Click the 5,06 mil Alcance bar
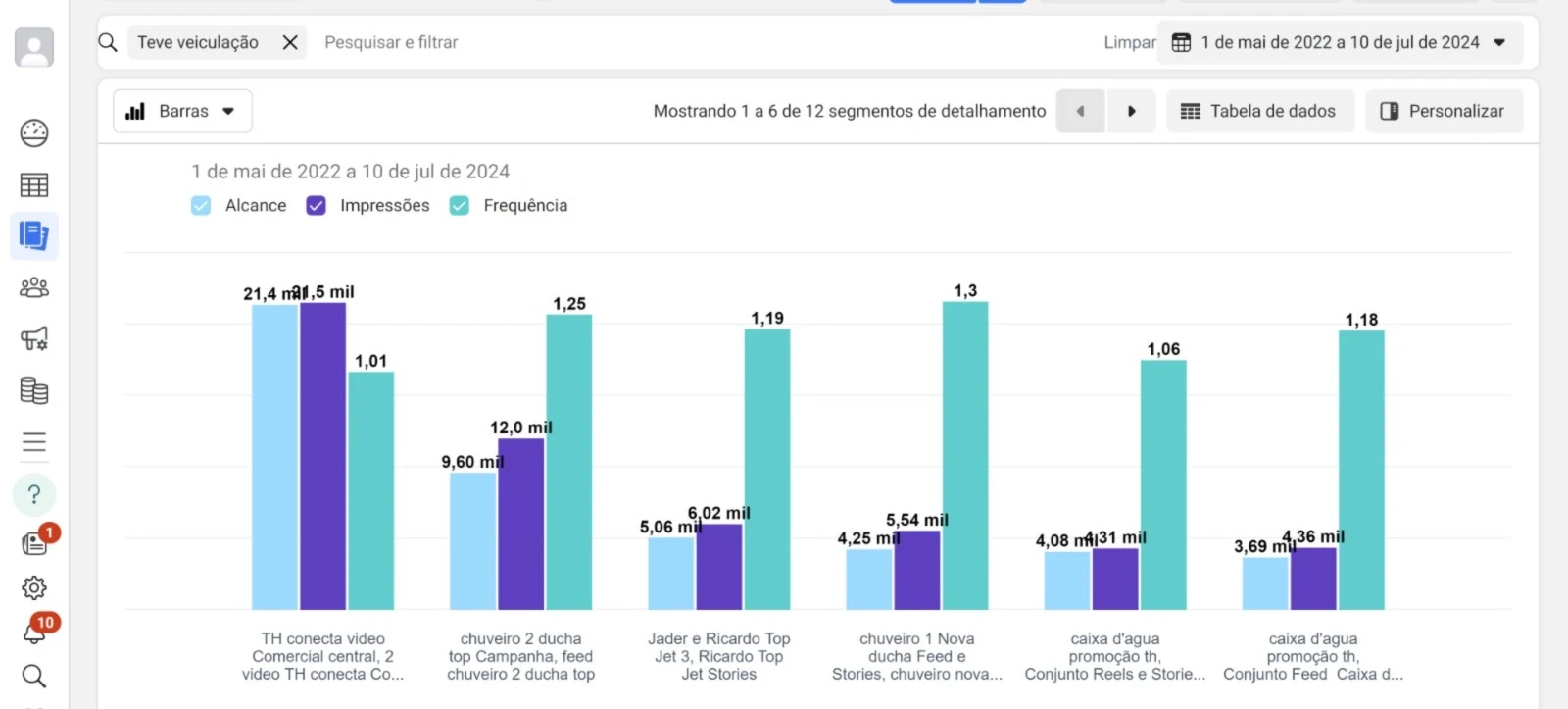The image size is (1568, 709). point(670,574)
